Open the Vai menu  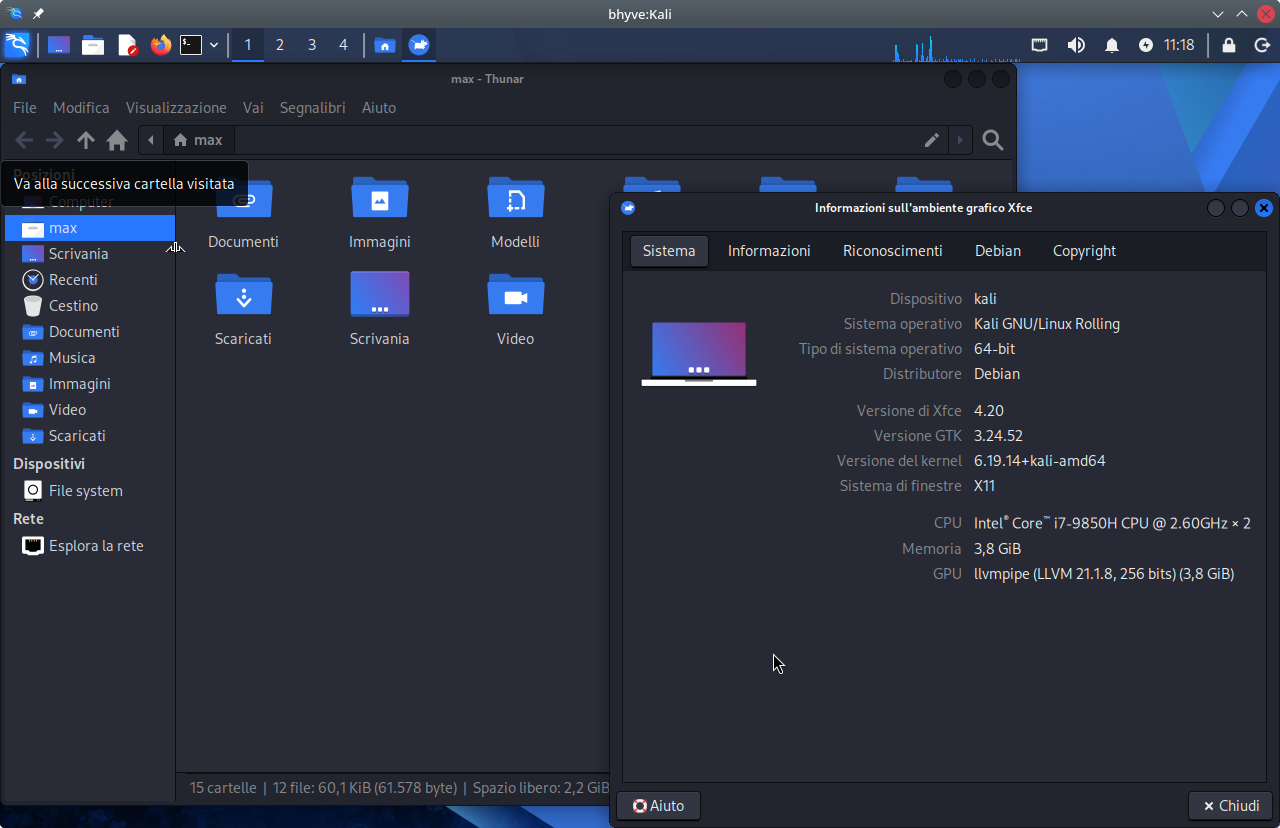253,108
